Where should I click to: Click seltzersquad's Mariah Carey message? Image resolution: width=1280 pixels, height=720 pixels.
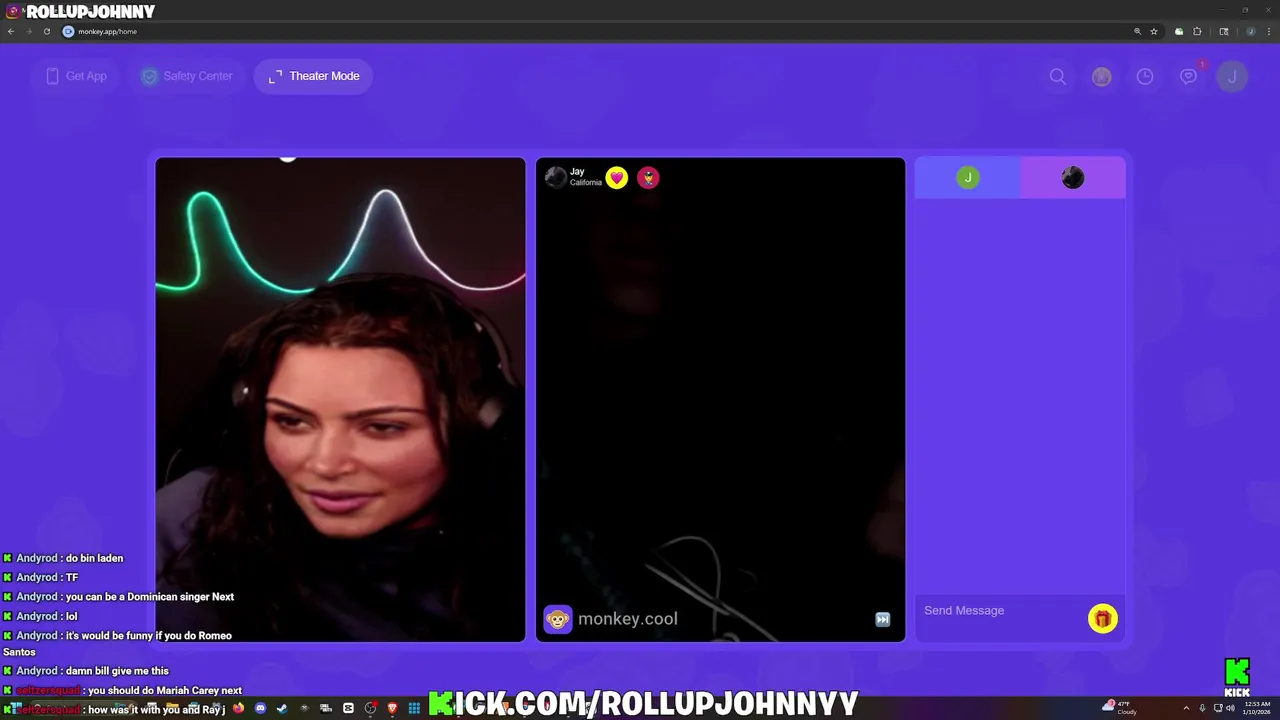pyautogui.click(x=165, y=690)
